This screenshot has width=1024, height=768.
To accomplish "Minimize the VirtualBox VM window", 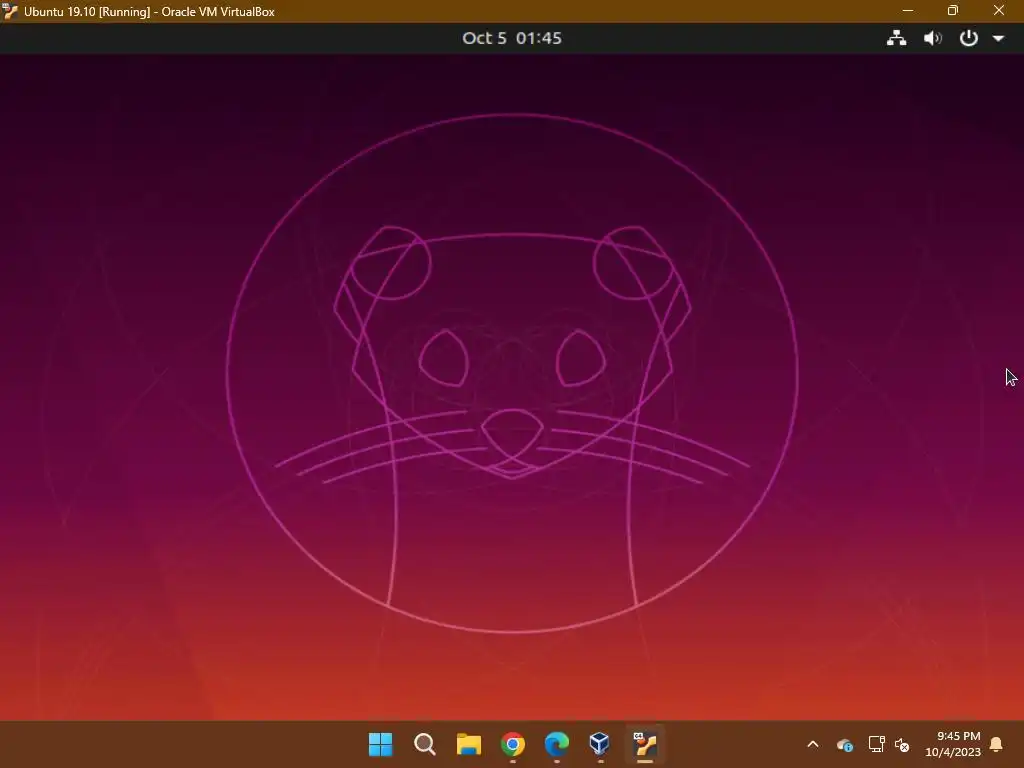I will [908, 10].
